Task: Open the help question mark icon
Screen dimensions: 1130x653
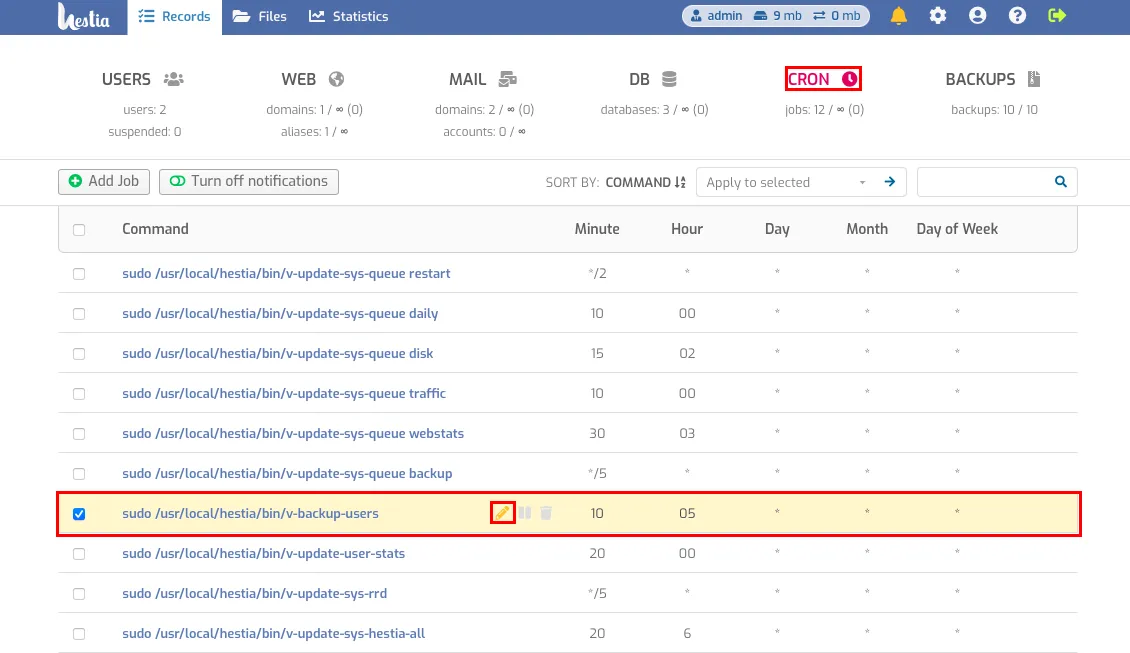Action: (x=1017, y=16)
